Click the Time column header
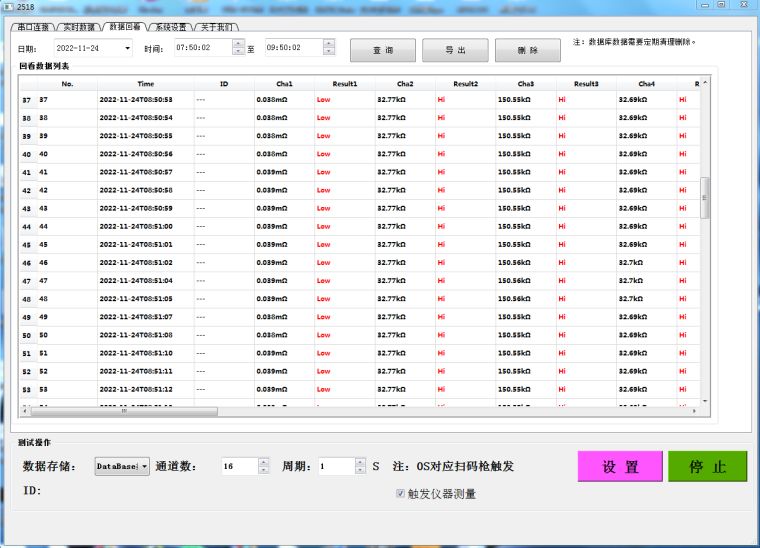 click(x=146, y=84)
